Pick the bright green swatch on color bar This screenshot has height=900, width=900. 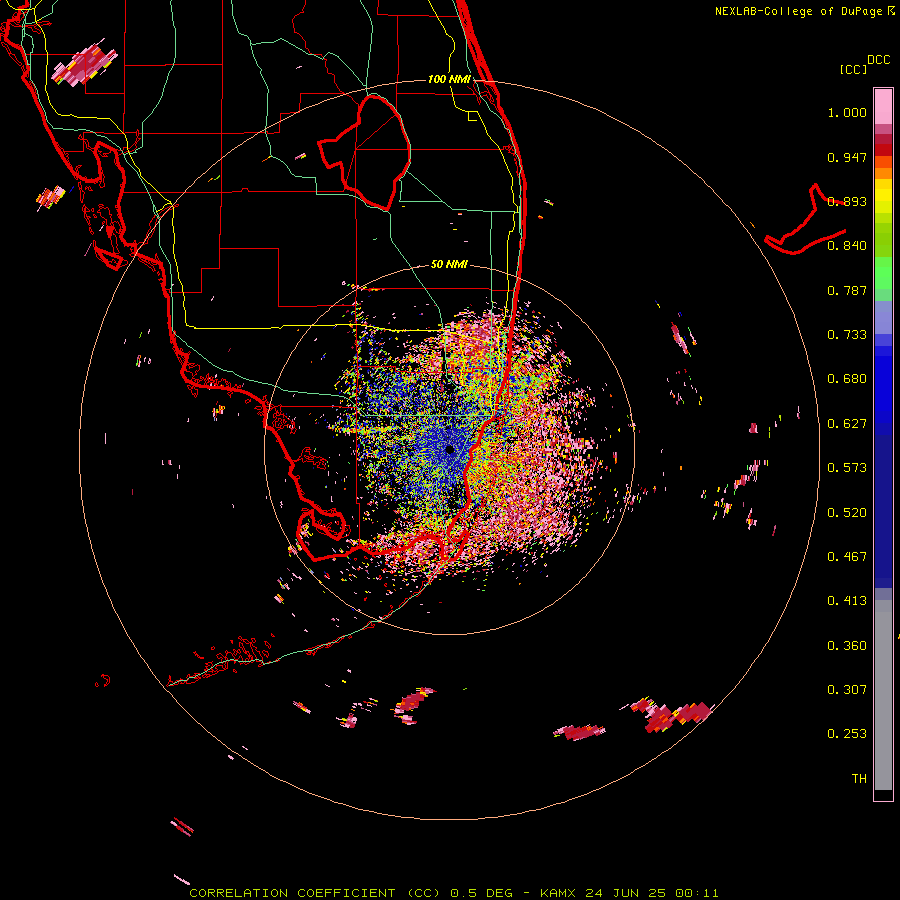883,273
